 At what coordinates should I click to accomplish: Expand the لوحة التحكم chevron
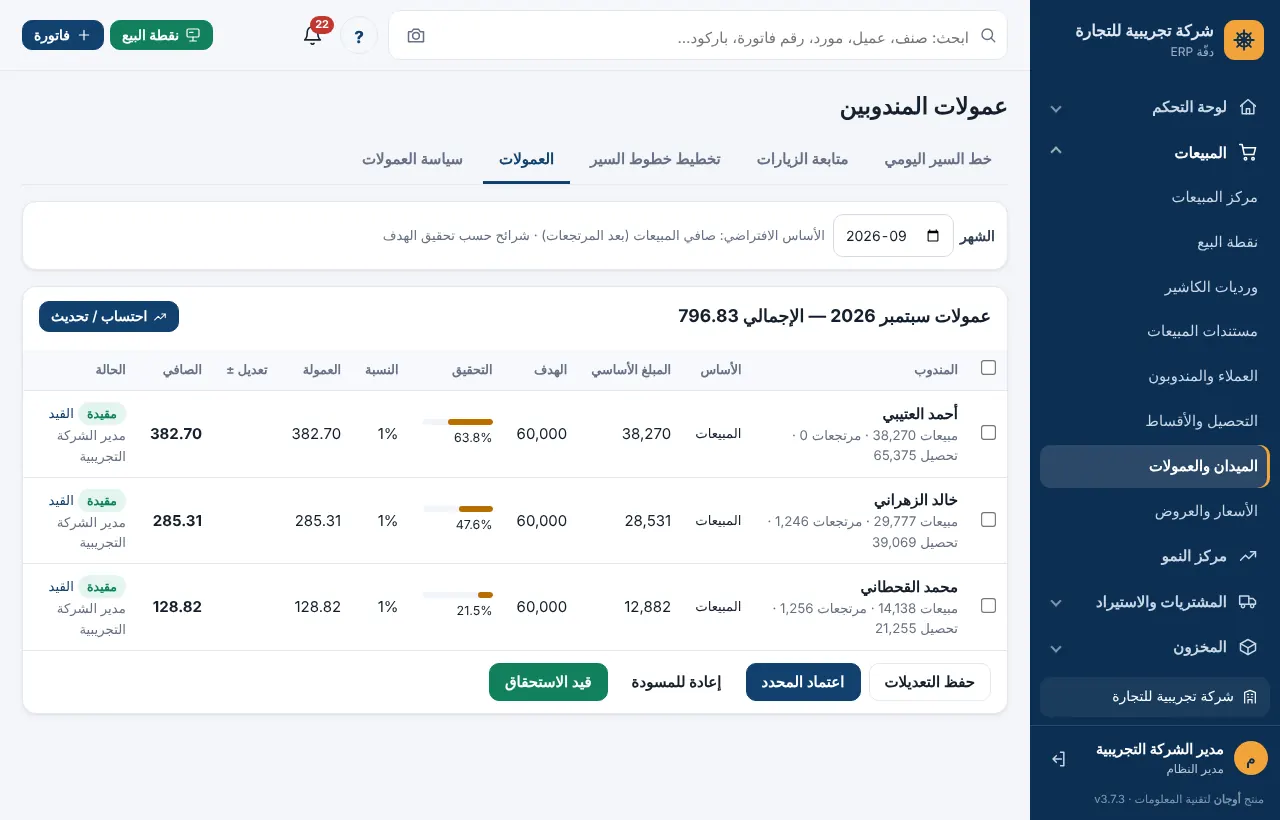1056,108
